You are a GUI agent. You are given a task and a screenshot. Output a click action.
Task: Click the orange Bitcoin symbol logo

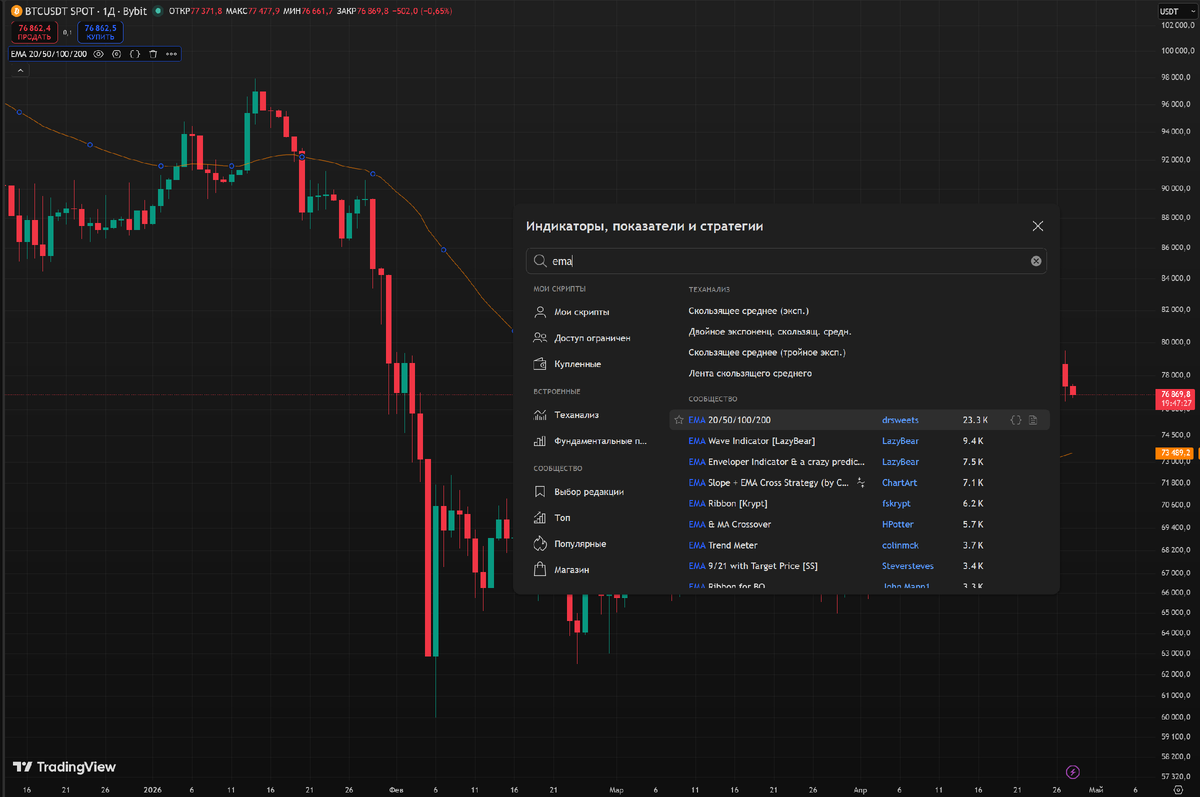[x=16, y=11]
